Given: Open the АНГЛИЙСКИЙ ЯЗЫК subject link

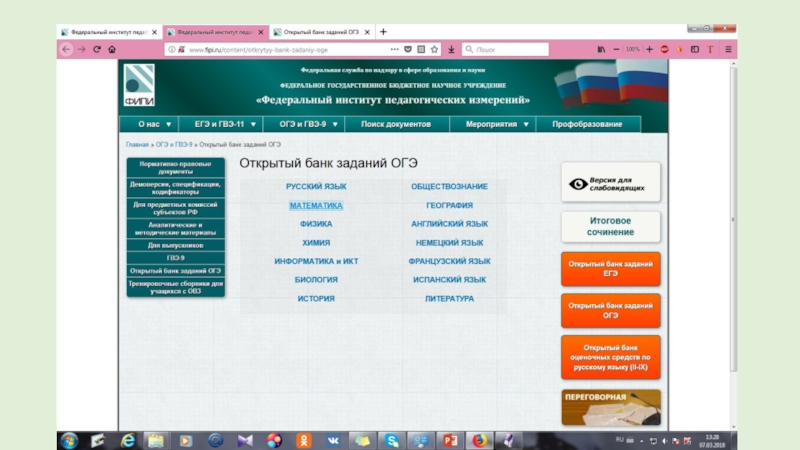Looking at the screenshot, I should (x=449, y=224).
